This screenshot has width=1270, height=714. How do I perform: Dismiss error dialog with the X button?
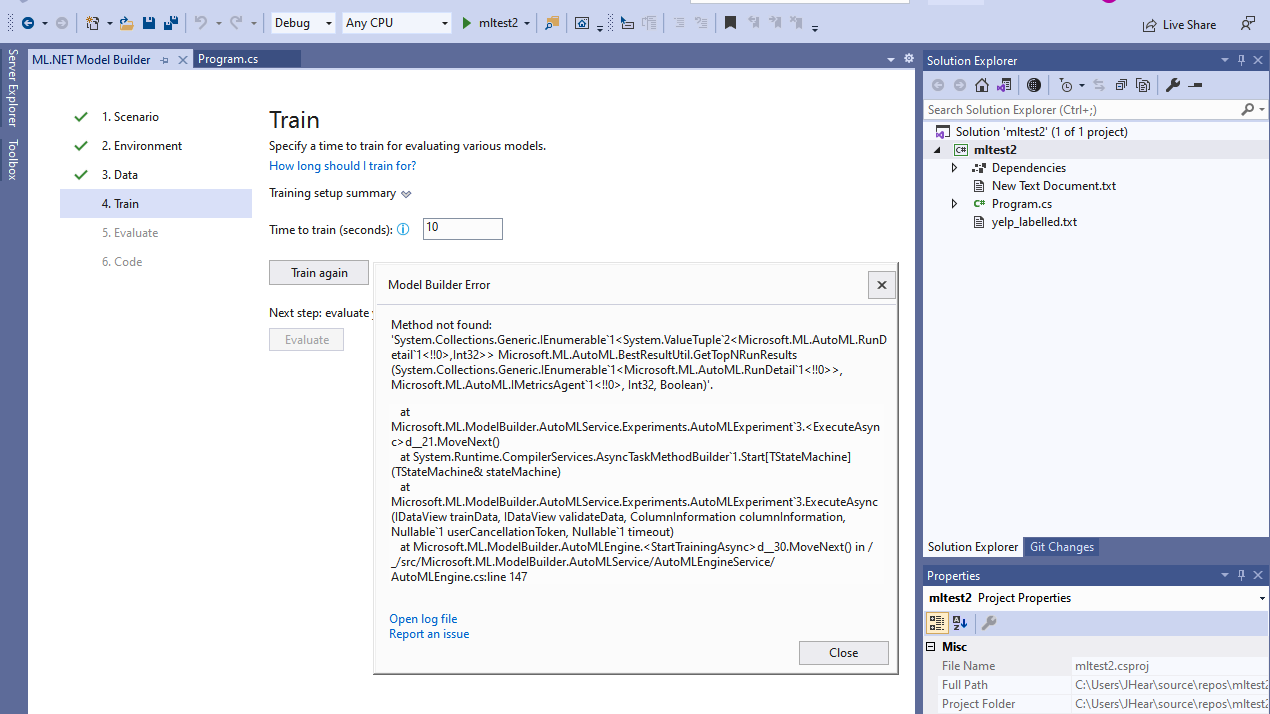click(881, 285)
